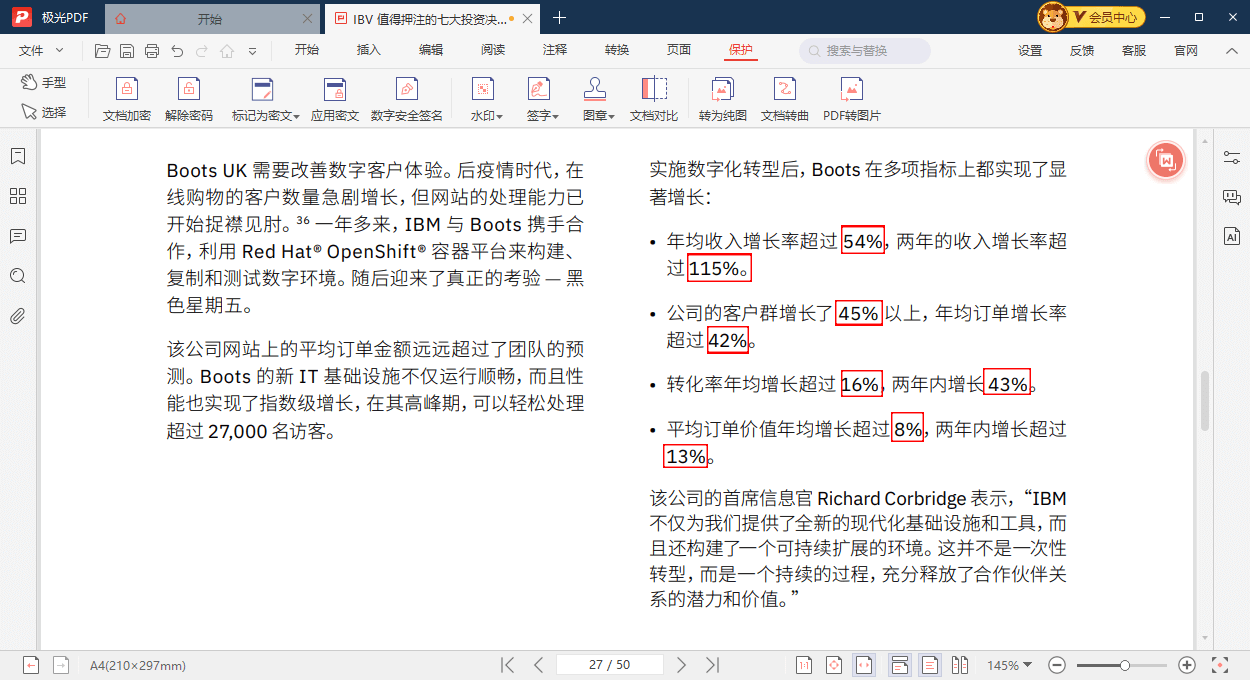Open 反馈 feedback link

[1082, 51]
